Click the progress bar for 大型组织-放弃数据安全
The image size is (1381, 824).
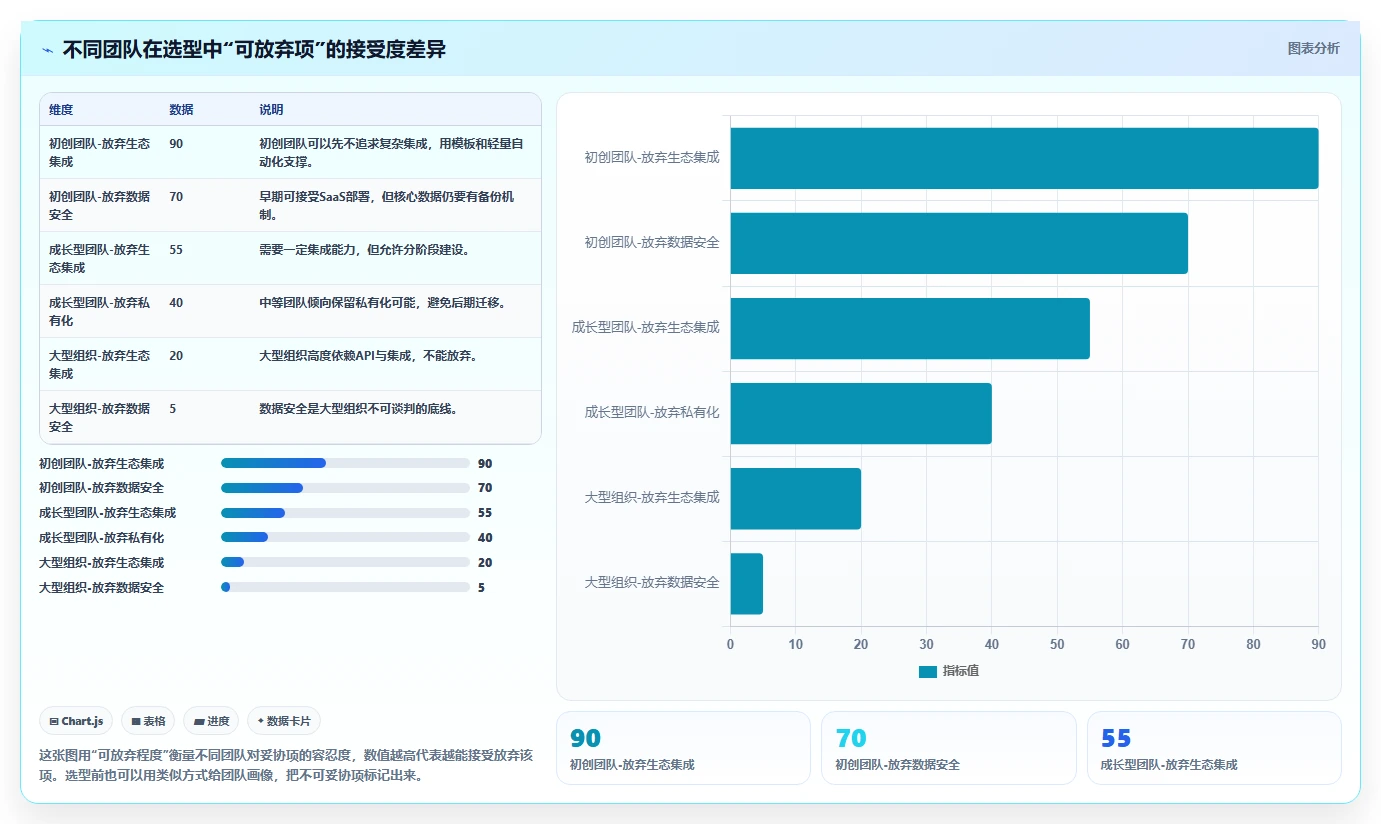345,587
